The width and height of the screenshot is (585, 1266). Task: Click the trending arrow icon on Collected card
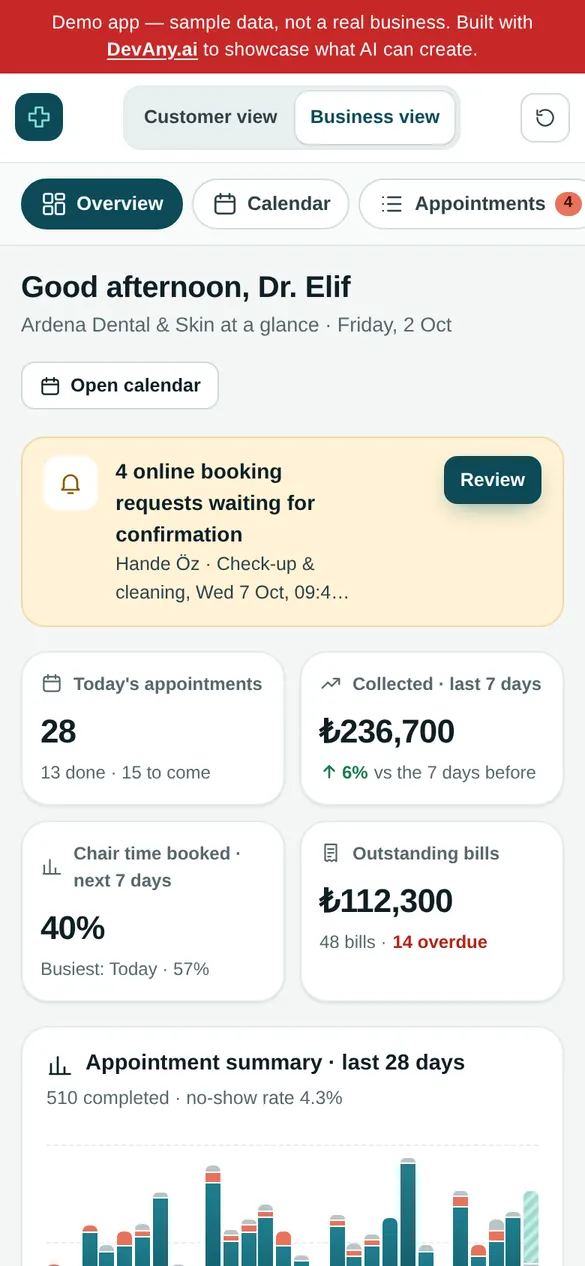[x=331, y=684]
